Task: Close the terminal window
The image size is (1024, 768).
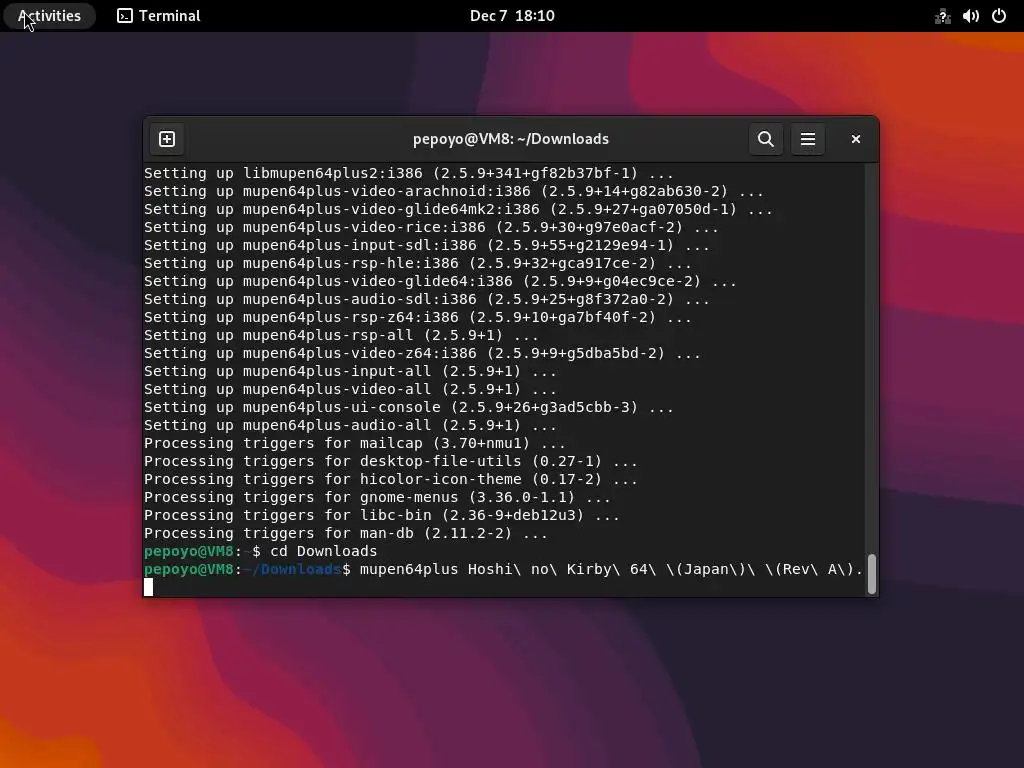Action: (x=856, y=139)
